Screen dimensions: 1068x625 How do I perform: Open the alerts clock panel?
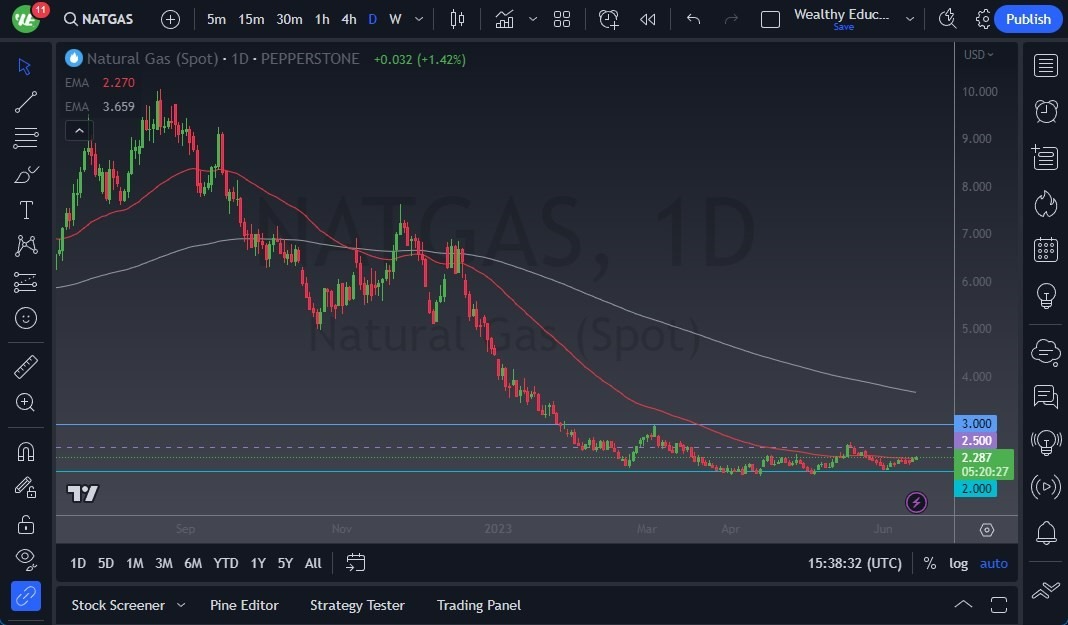coord(1046,111)
